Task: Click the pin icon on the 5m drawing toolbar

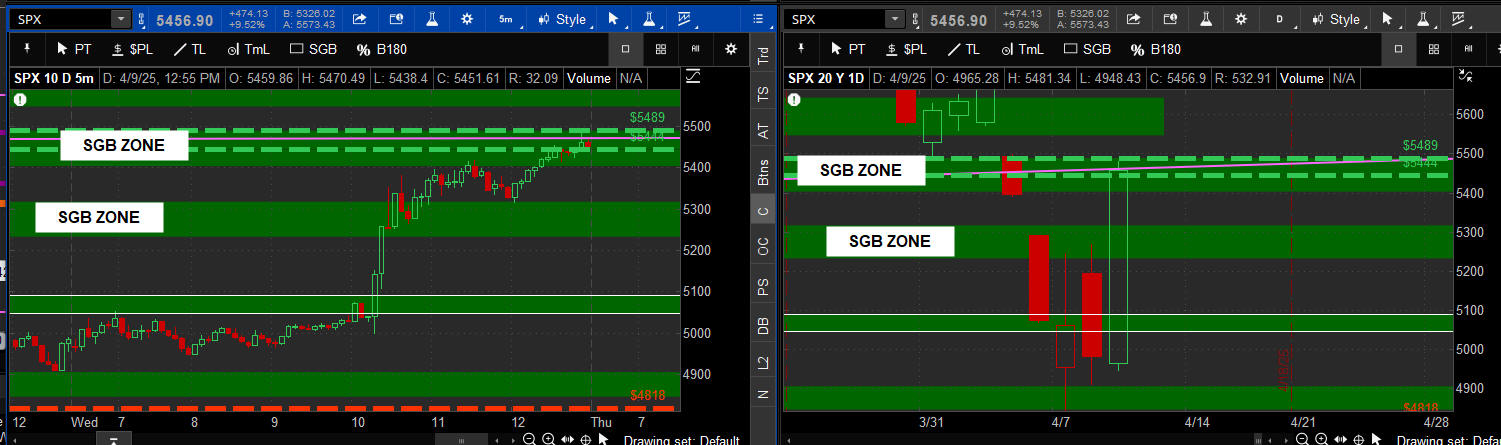Action: (26, 48)
